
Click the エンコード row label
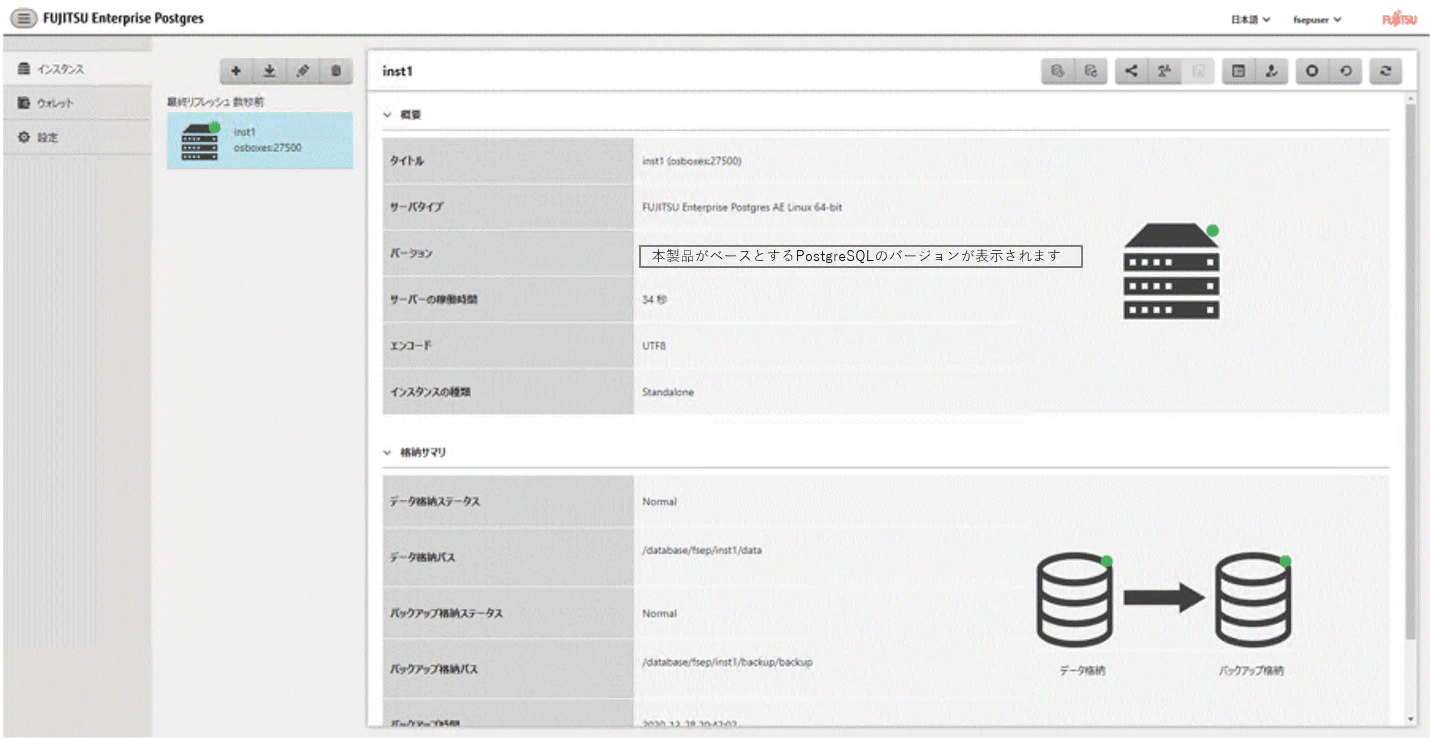point(410,345)
